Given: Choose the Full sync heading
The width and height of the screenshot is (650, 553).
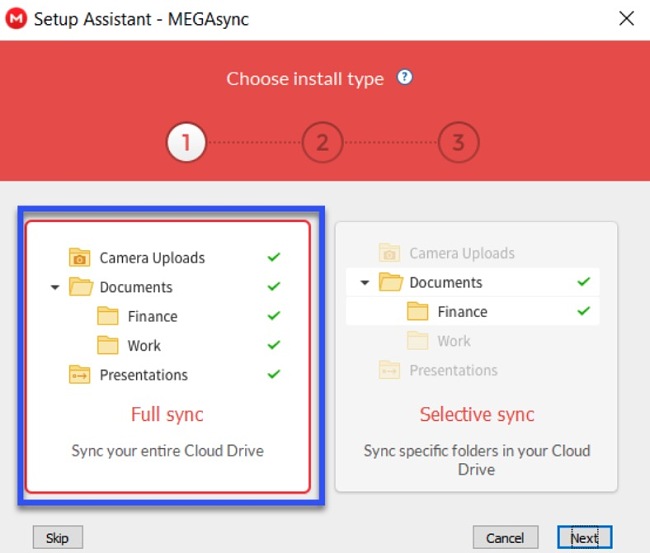Looking at the screenshot, I should pos(167,414).
